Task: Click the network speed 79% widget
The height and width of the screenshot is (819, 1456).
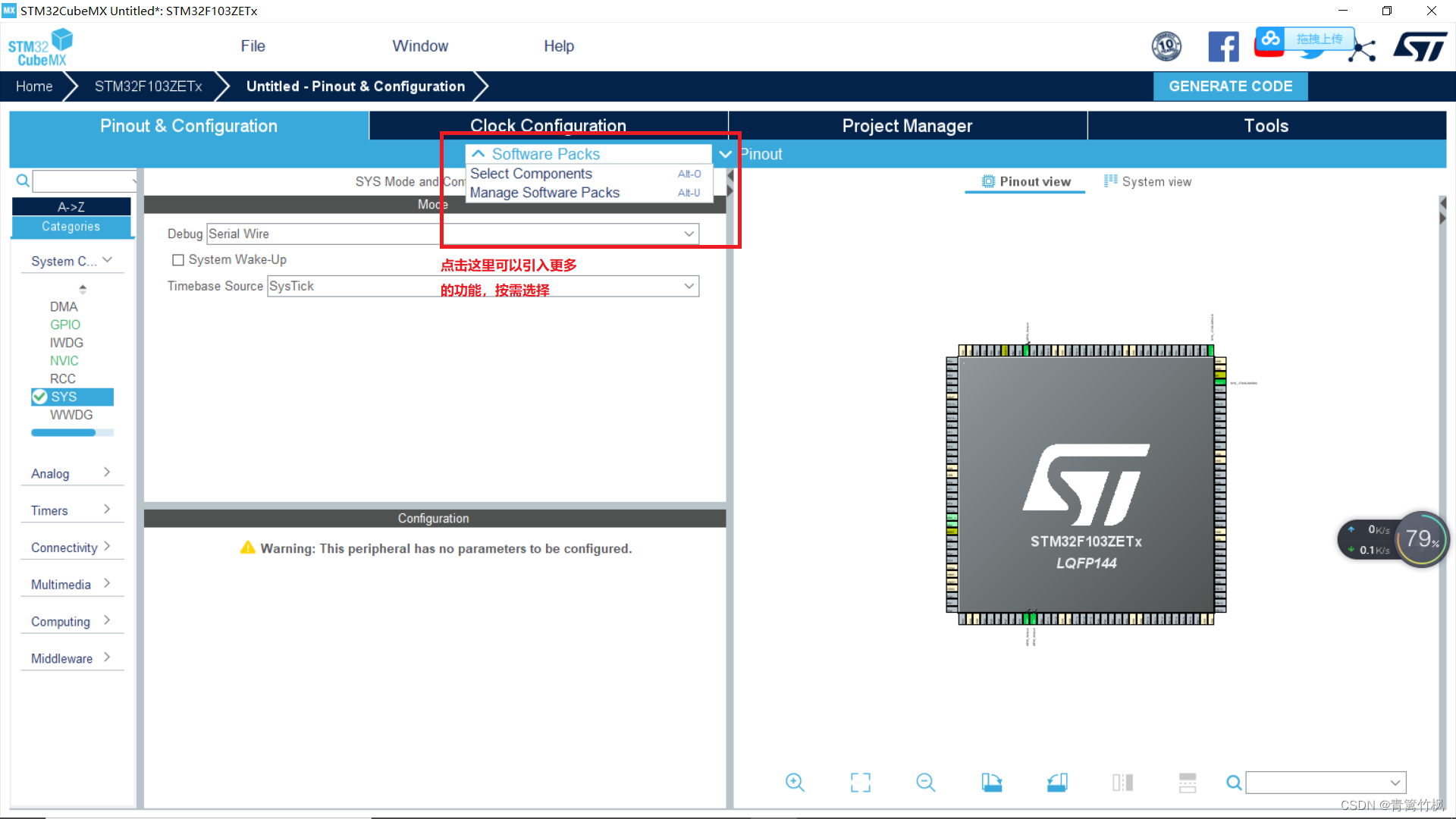Action: 1394,539
